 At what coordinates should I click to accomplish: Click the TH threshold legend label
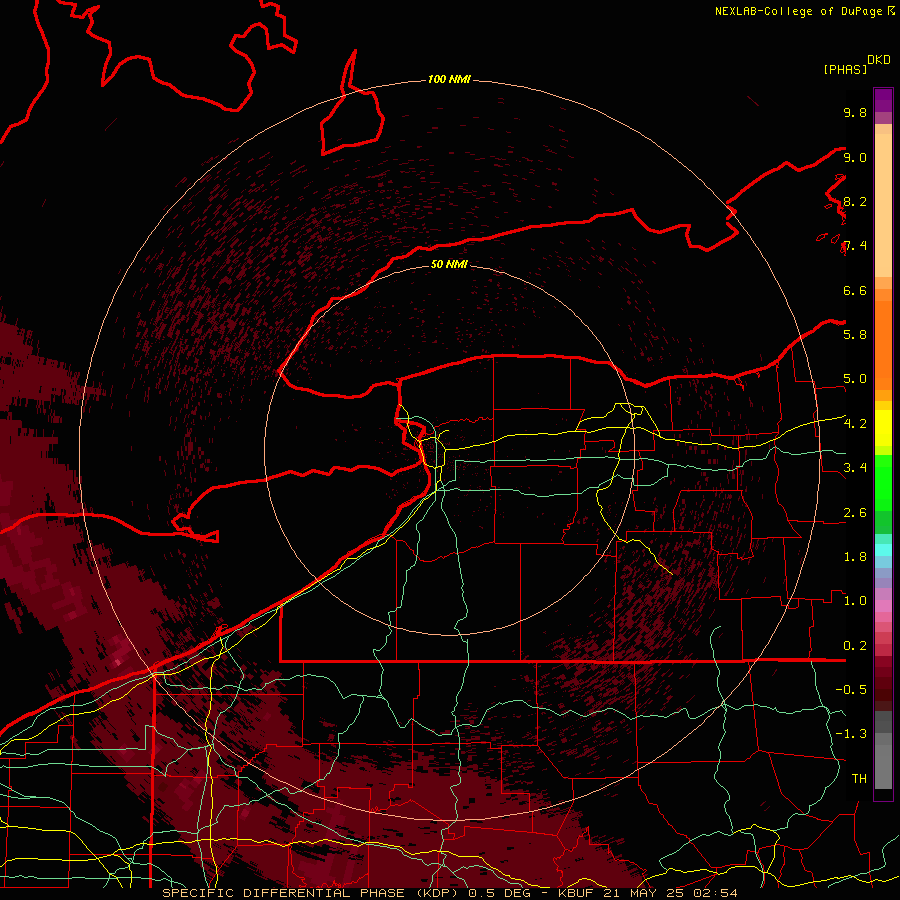point(859,778)
